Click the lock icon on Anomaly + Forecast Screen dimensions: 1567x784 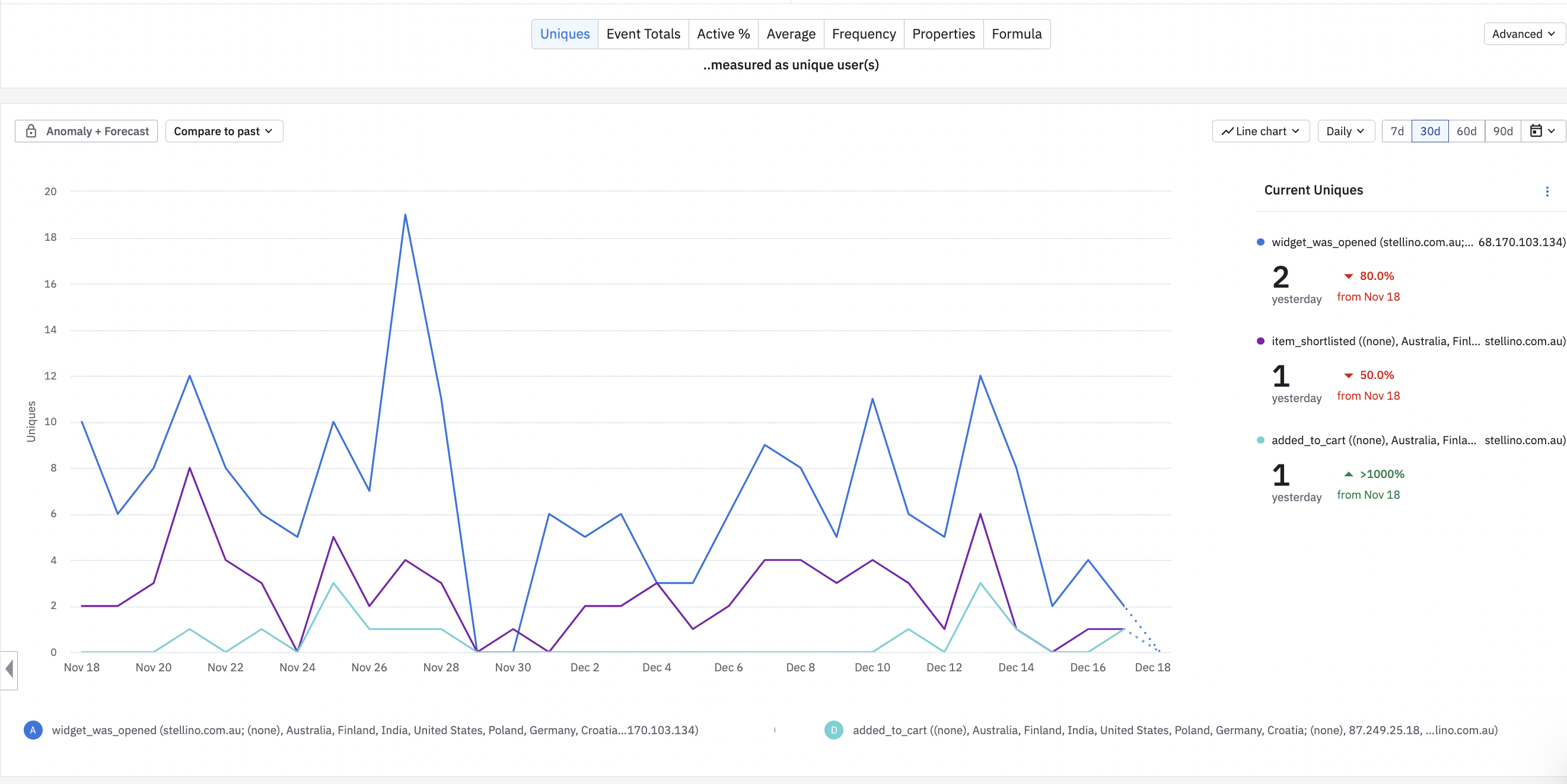31,132
